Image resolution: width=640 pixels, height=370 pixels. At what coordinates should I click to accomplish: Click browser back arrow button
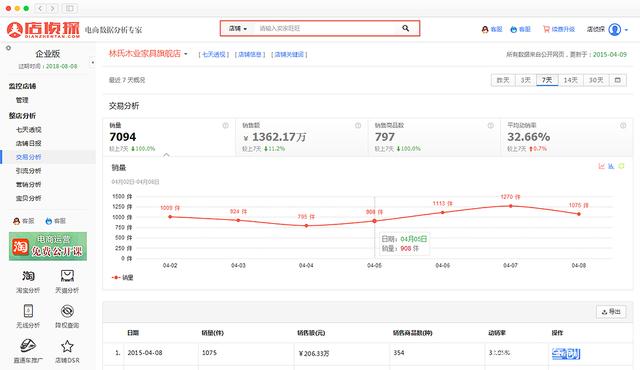[40, 8]
